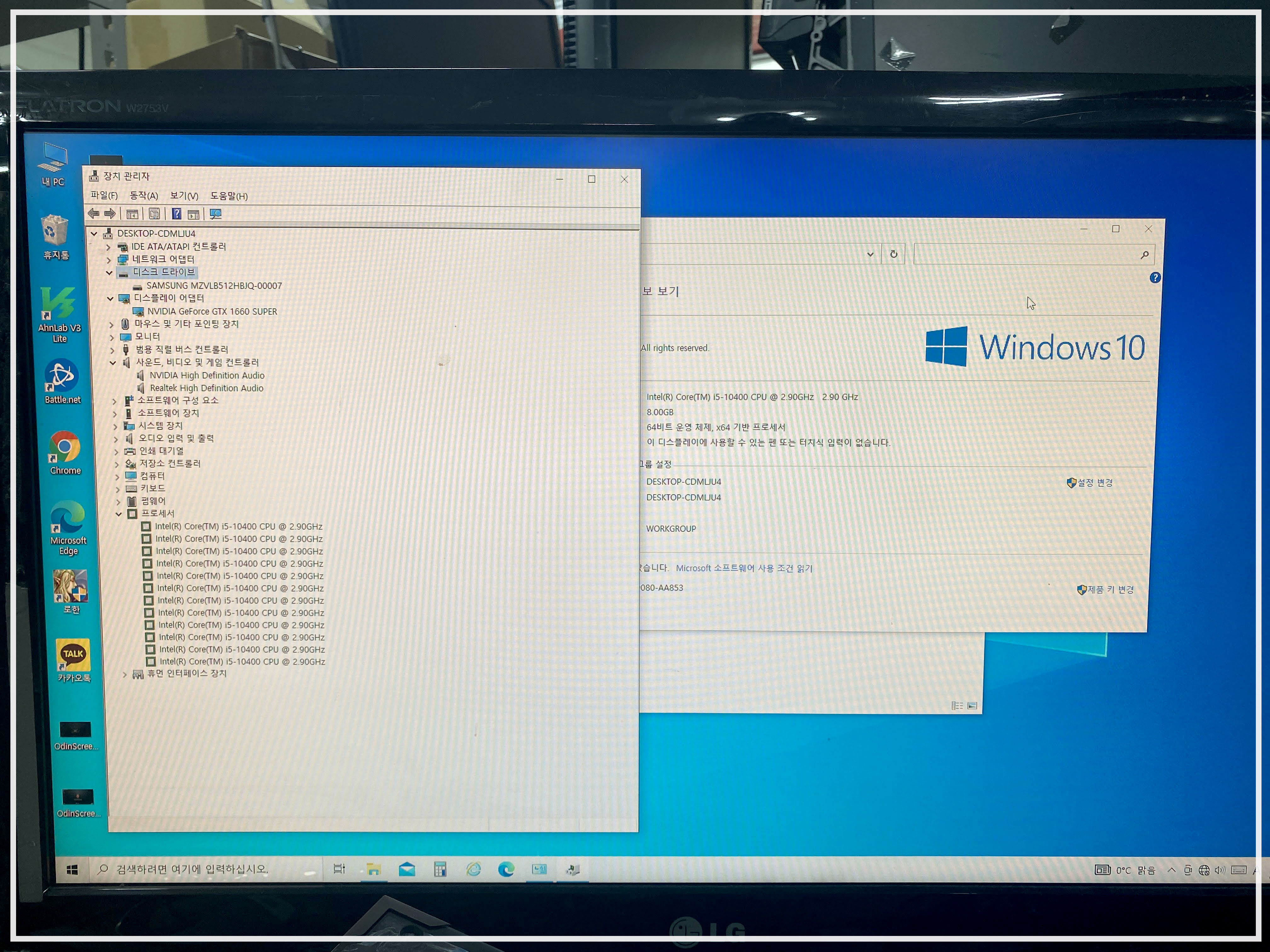This screenshot has height=952, width=1270.
Task: Click the Forward arrow in Device Manager toolbar
Action: 110,213
